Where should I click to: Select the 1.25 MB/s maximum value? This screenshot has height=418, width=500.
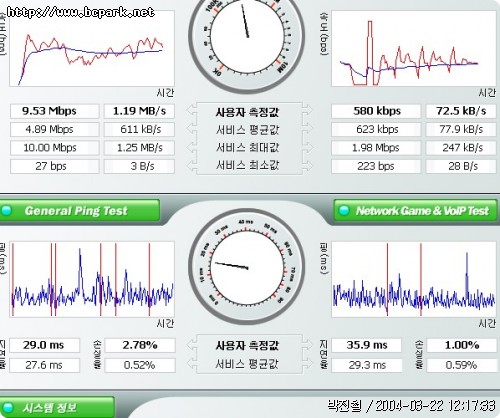139,148
